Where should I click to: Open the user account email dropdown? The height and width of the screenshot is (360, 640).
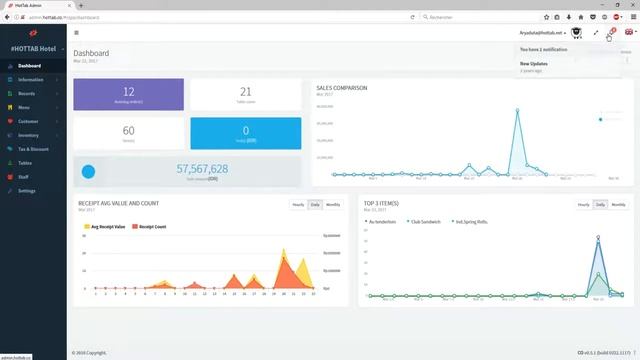point(542,33)
